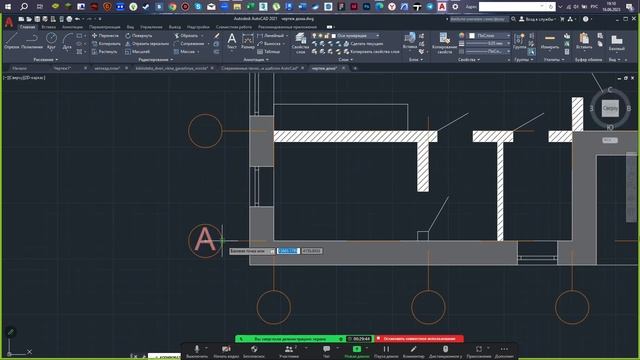Click the Stretch (Растянуть) tool
The height and width of the screenshot is (360, 640).
click(105, 52)
